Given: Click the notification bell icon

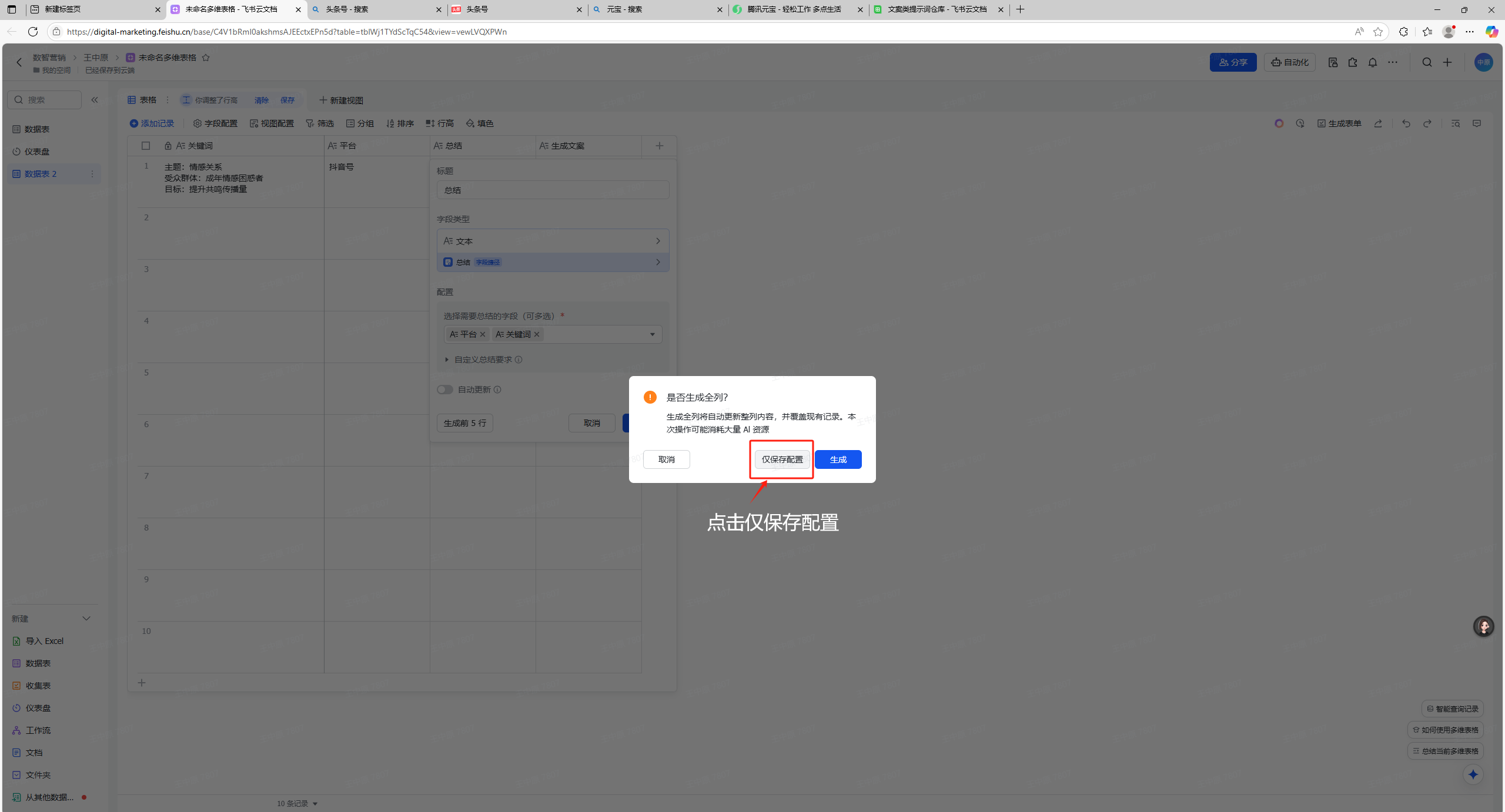Looking at the screenshot, I should 1372,62.
